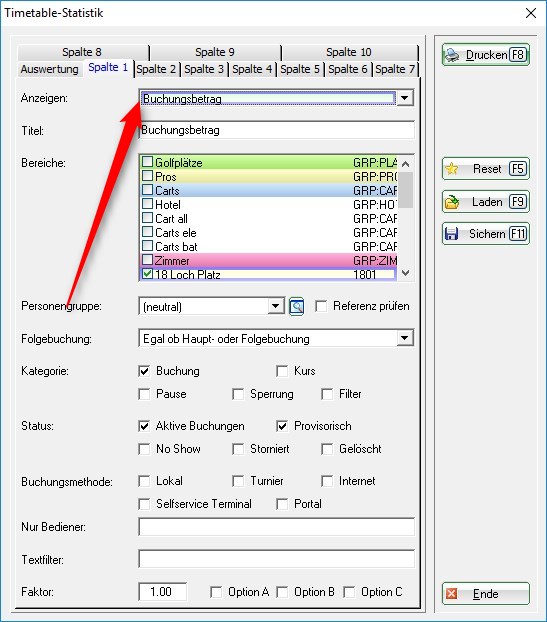This screenshot has width=547, height=622.
Task: Select the Spalte 10 tab
Action: [x=349, y=52]
